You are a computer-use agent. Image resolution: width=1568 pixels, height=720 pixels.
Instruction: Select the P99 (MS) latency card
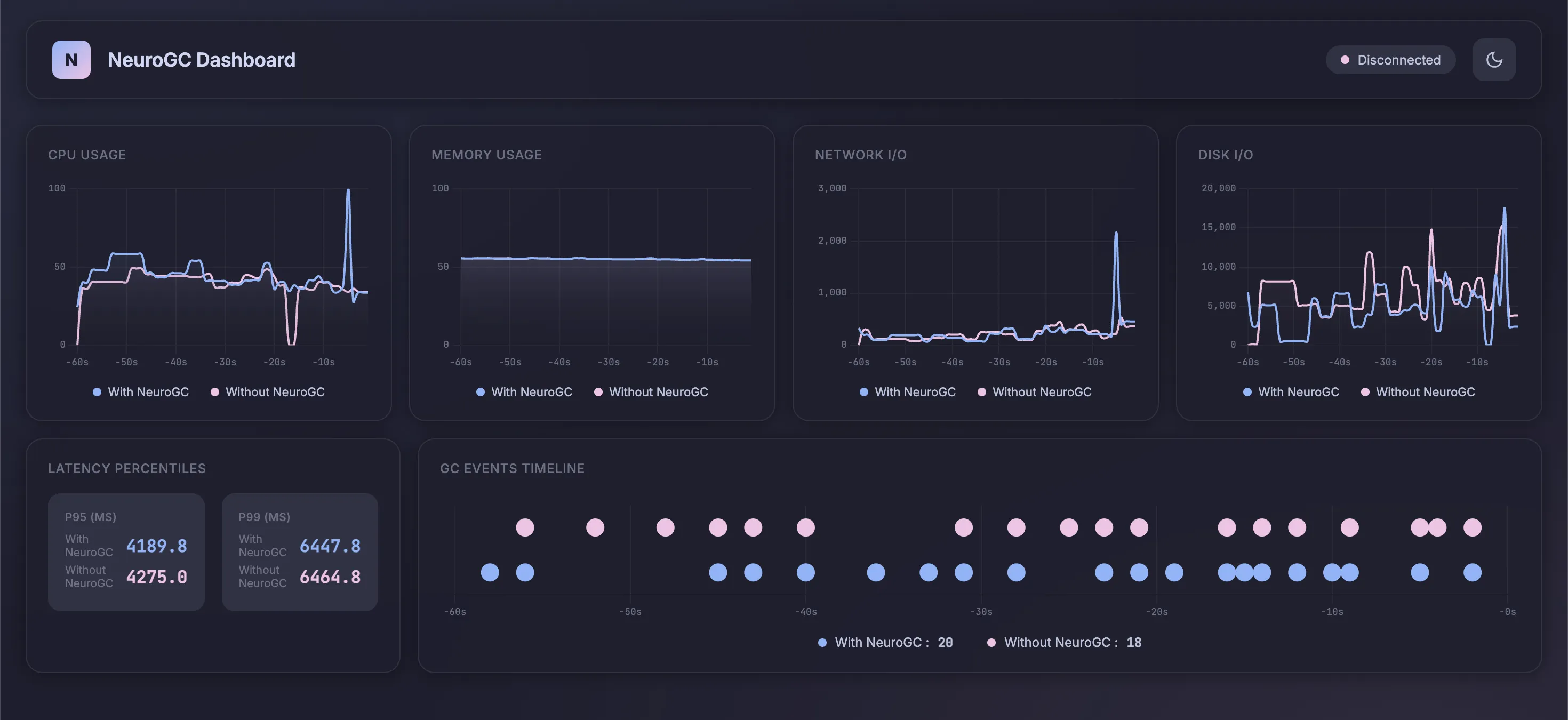(x=300, y=551)
